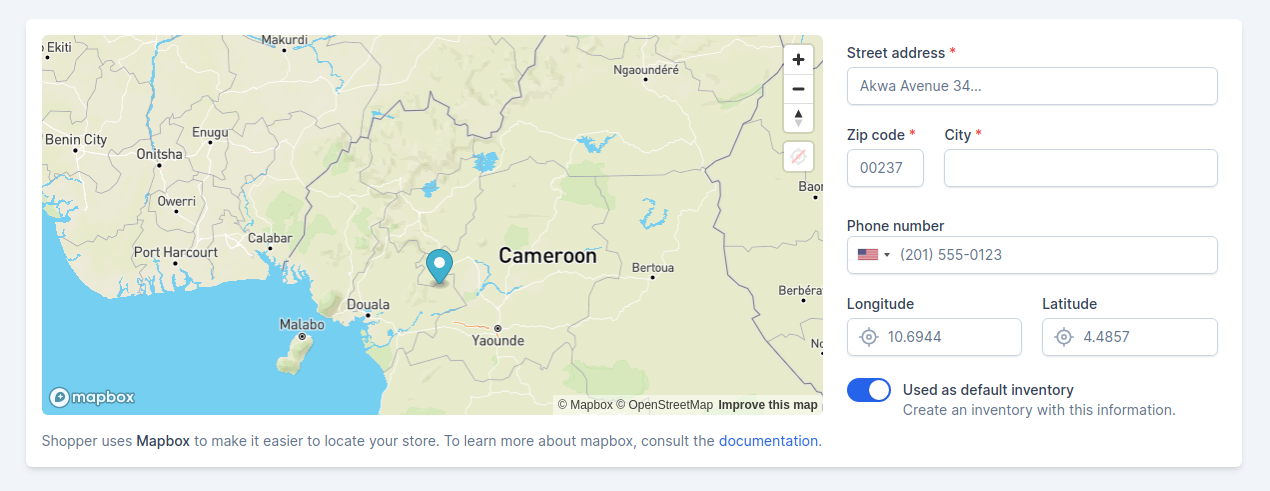Click the crosshair icon in Latitude field
The image size is (1270, 491).
click(x=1064, y=337)
